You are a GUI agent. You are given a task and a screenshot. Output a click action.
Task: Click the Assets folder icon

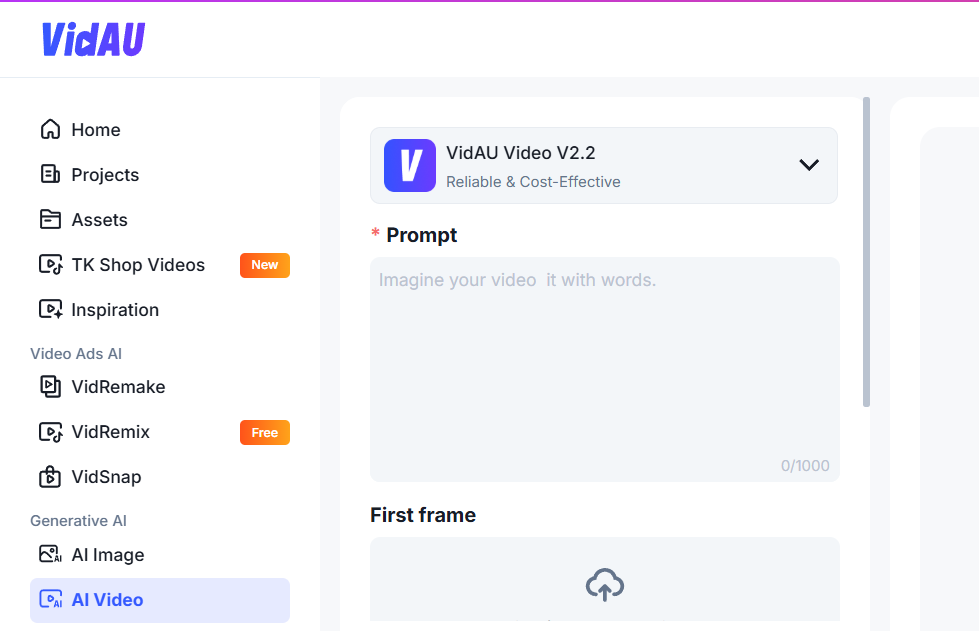(51, 219)
